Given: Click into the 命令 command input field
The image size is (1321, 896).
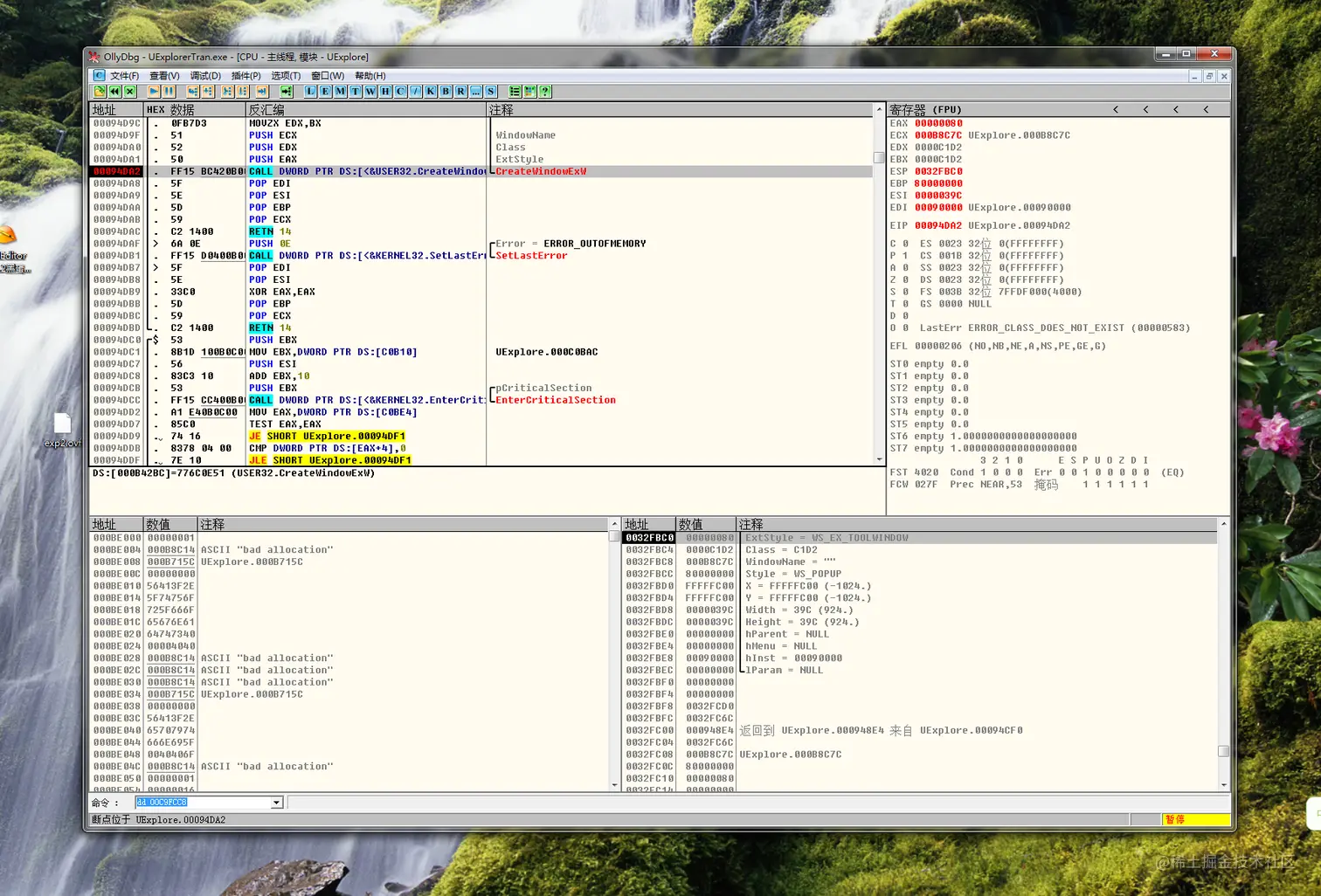Looking at the screenshot, I should tap(203, 803).
